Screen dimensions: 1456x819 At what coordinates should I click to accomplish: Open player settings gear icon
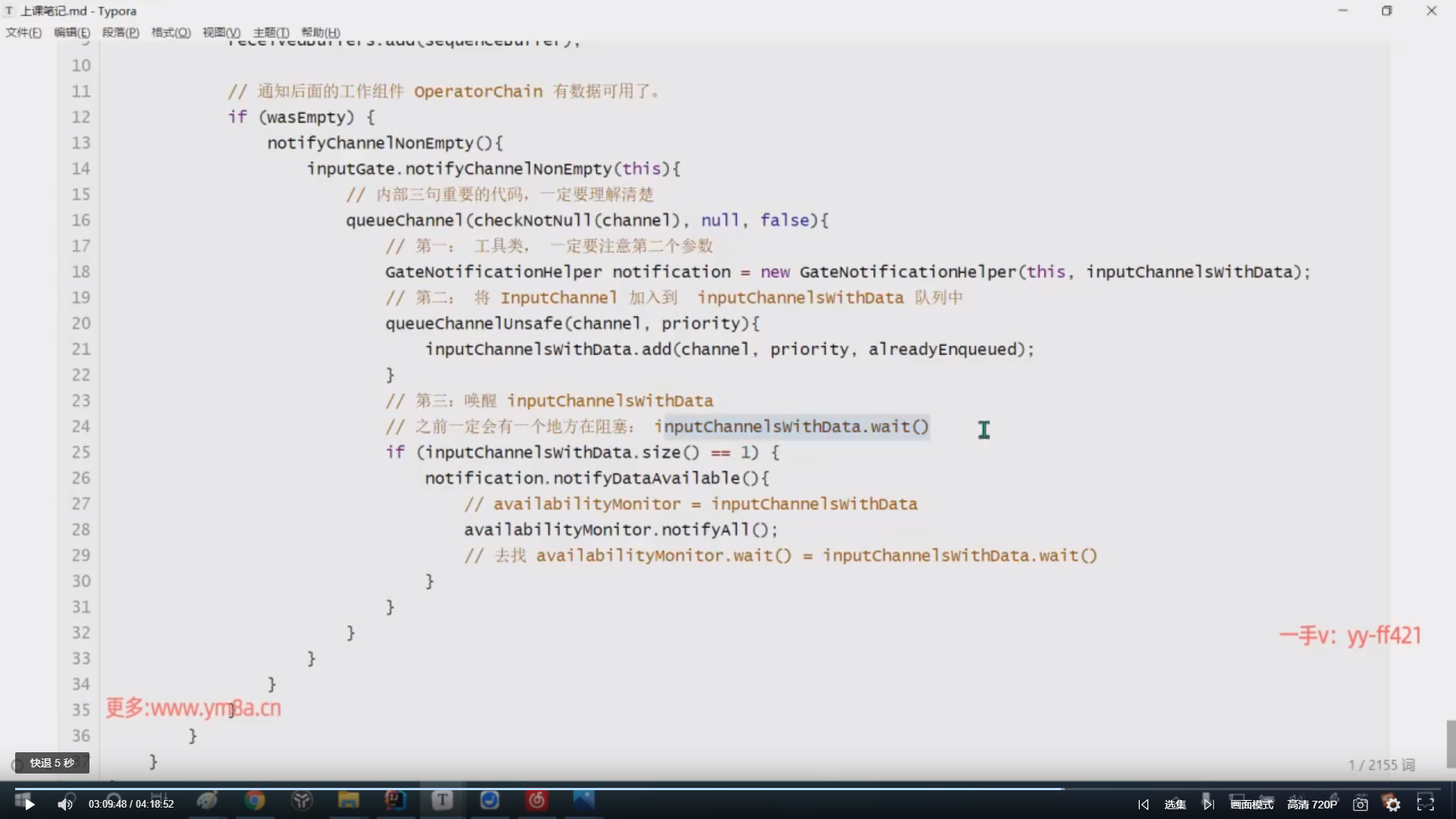click(x=1393, y=805)
